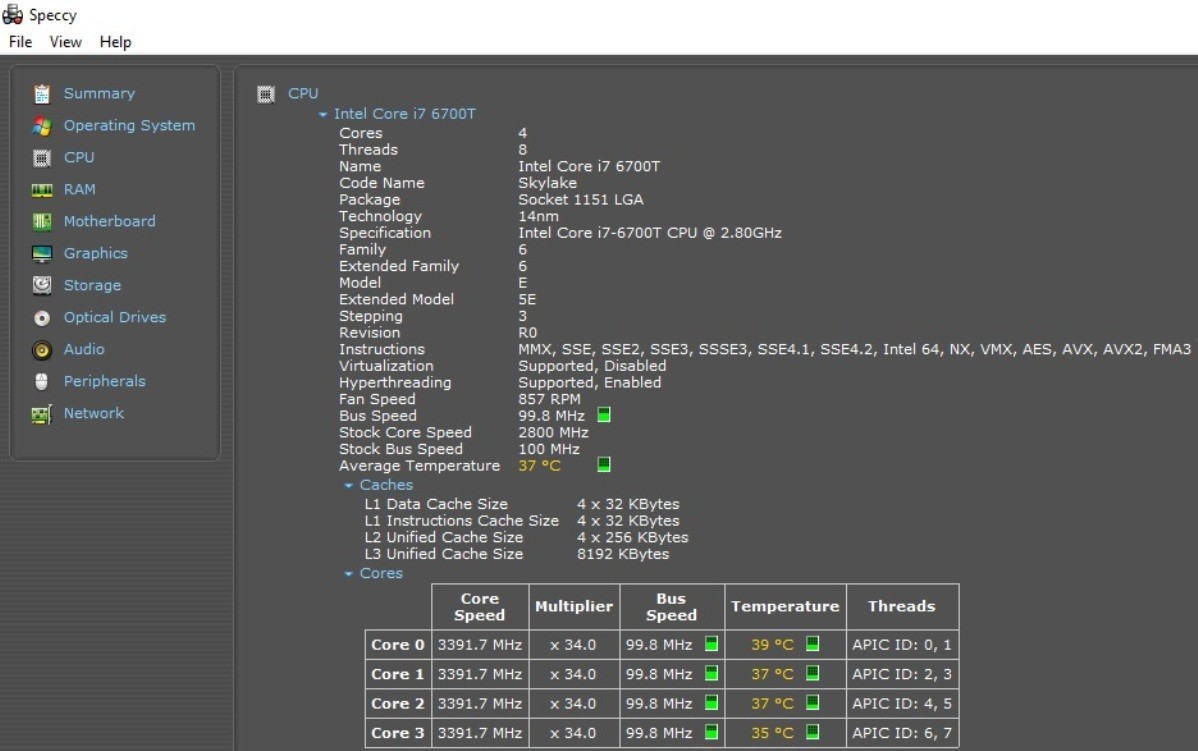Click Core 2 temperature graph icon
This screenshot has width=1198, height=751.
(x=813, y=702)
